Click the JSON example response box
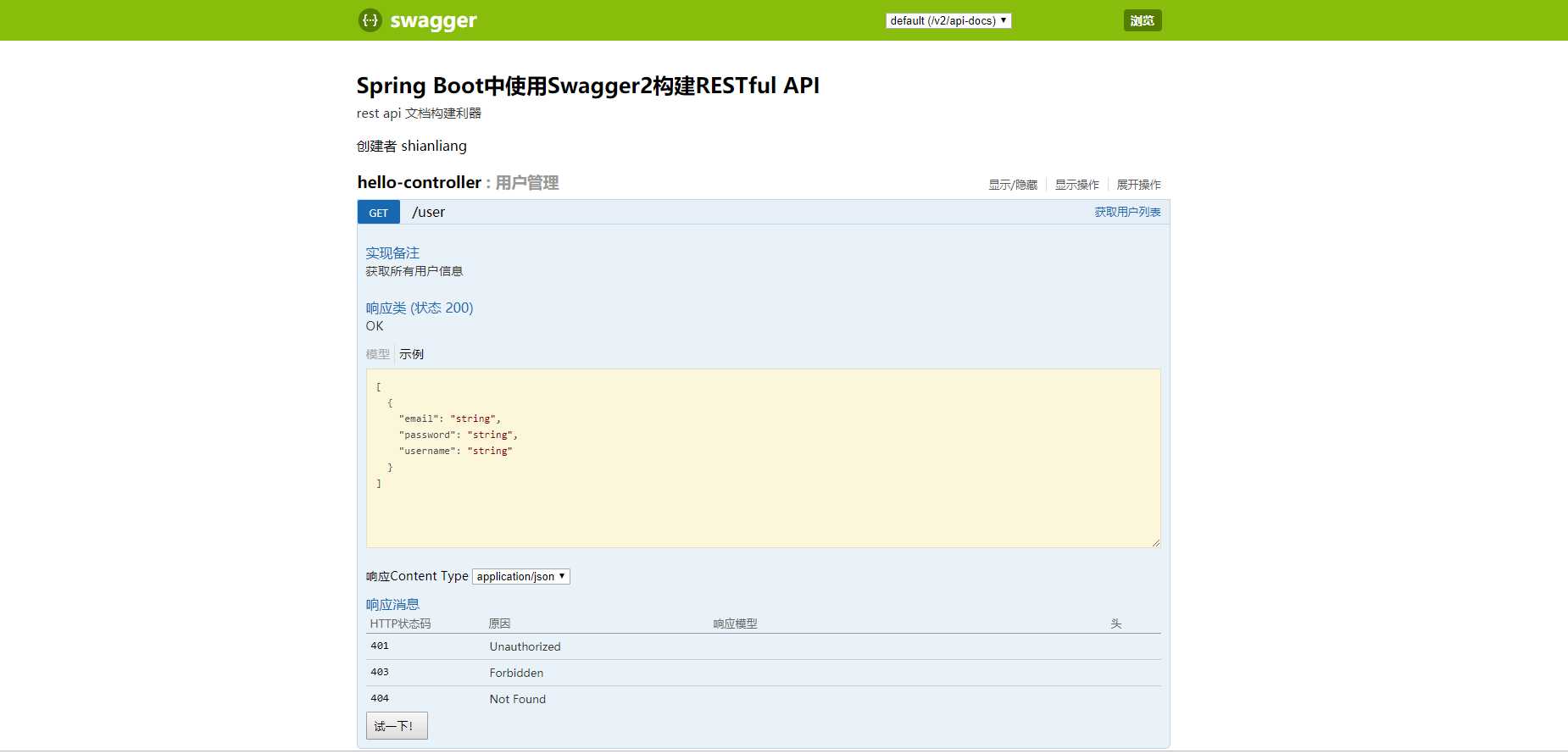This screenshot has height=754, width=1568. point(763,458)
